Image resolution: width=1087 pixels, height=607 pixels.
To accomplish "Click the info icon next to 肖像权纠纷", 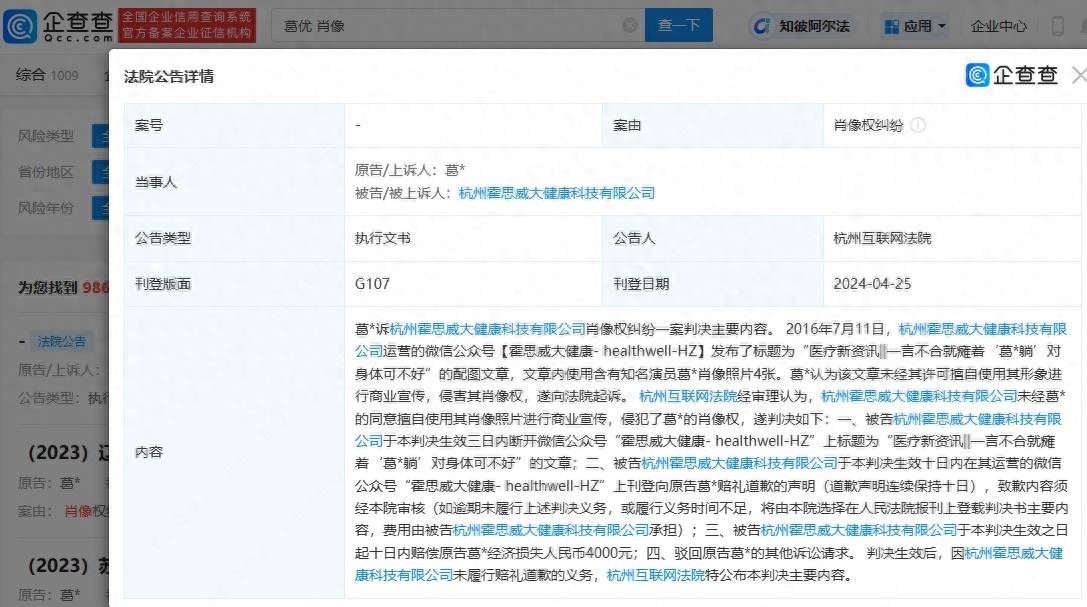I will tap(917, 126).
